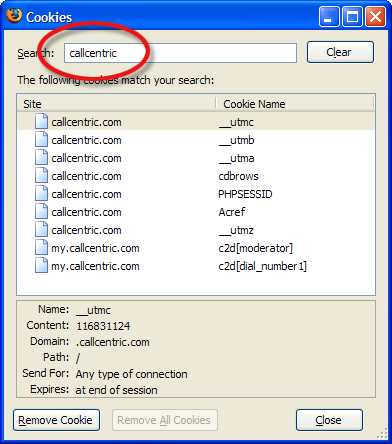Select the cookie named __utma
Screen dimensions: 392x444
pos(196,158)
